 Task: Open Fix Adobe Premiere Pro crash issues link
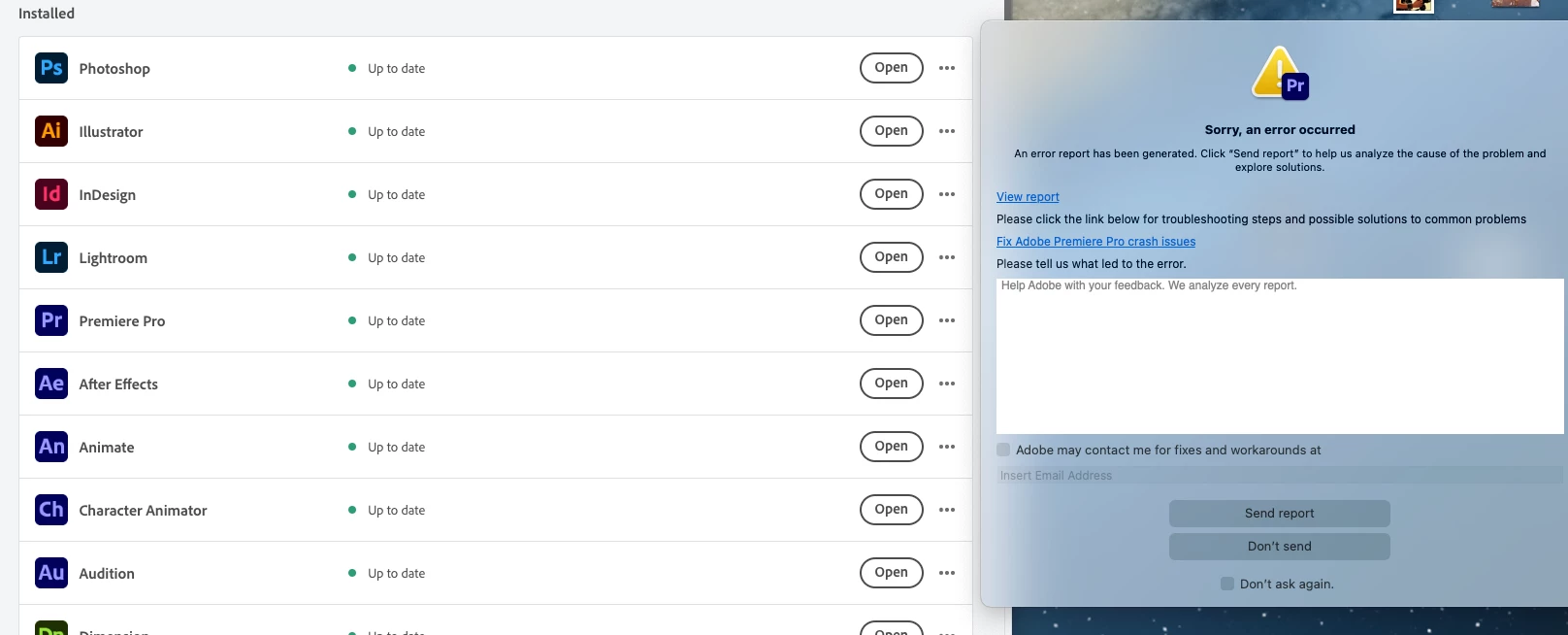[1095, 242]
